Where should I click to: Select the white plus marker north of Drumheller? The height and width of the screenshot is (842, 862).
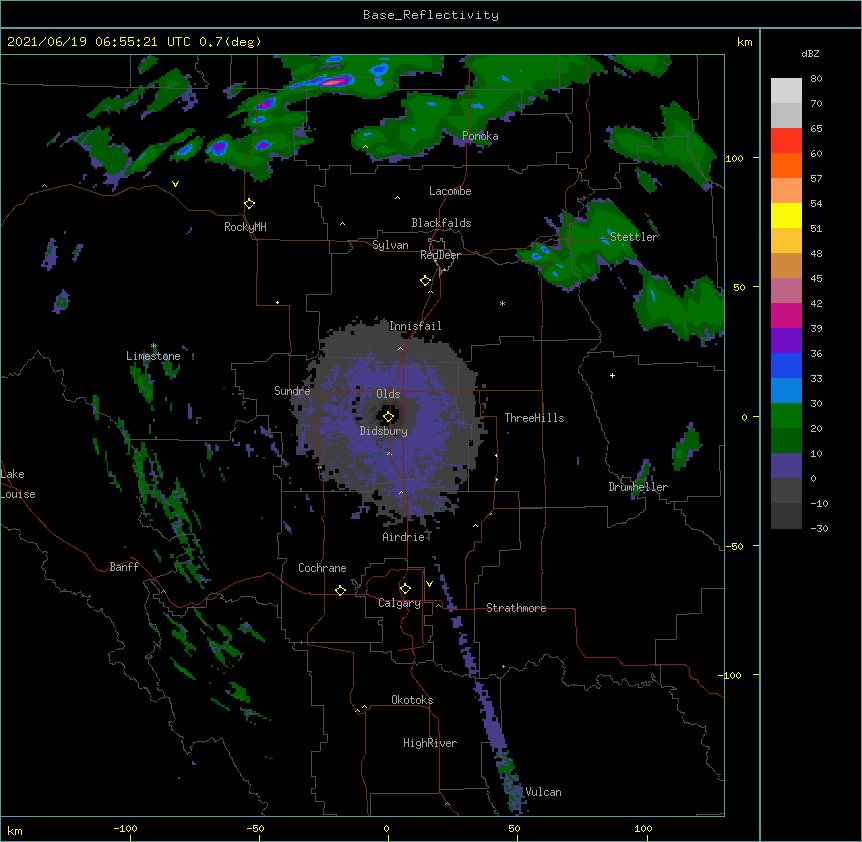tap(612, 375)
